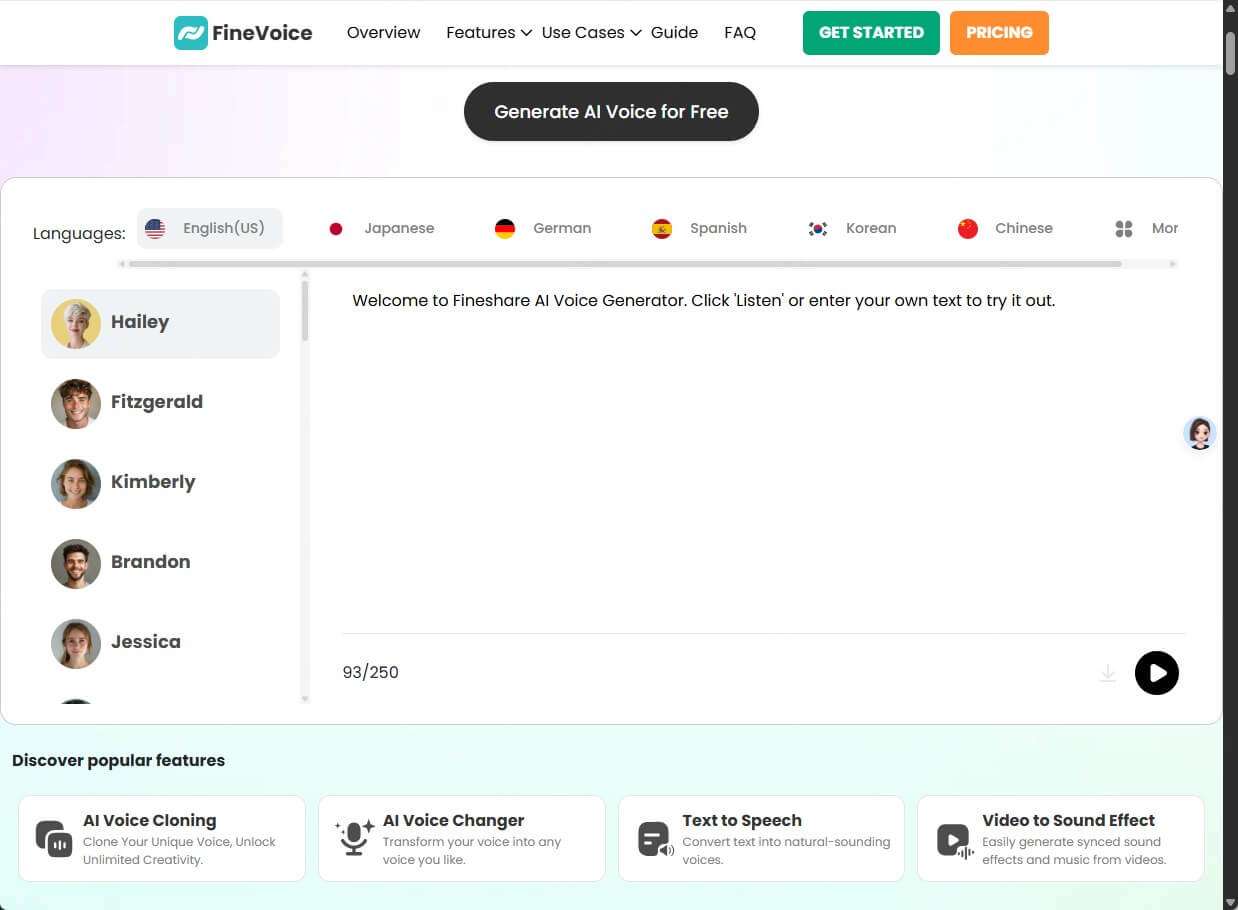Choose the Korean flag icon
The width and height of the screenshot is (1238, 910).
[818, 229]
